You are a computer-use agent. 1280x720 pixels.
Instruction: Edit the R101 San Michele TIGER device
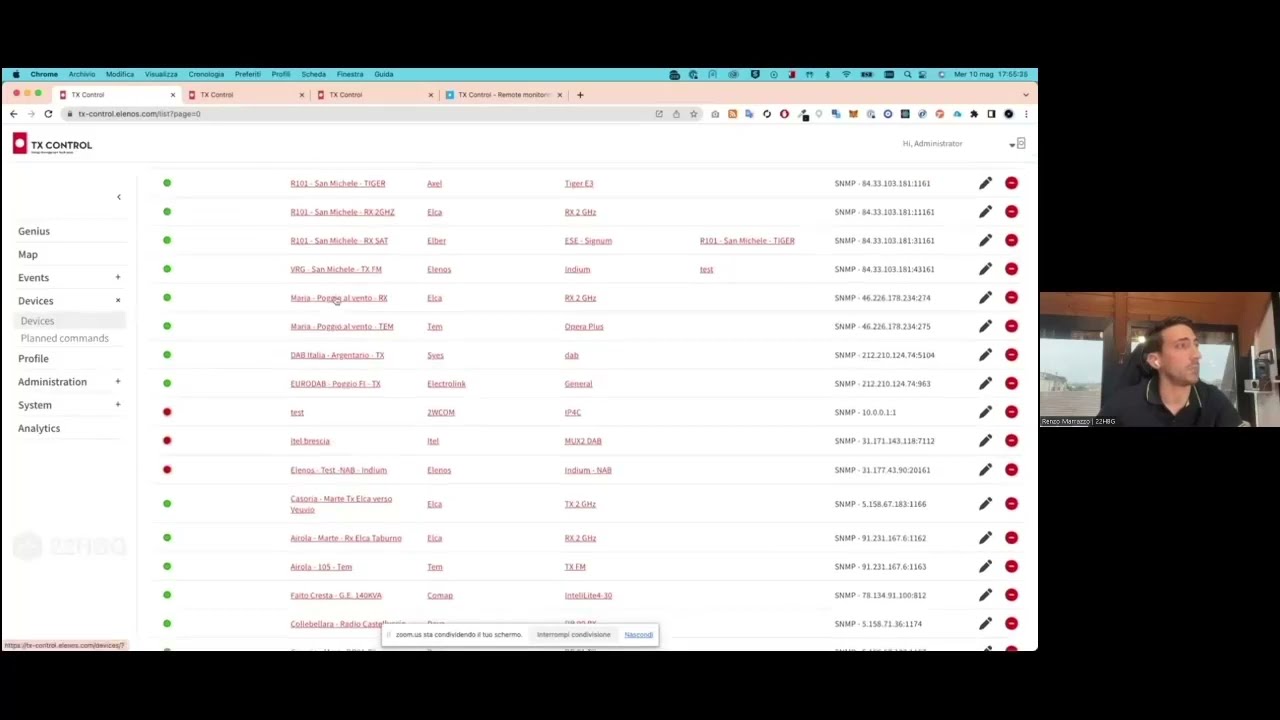[x=985, y=183]
